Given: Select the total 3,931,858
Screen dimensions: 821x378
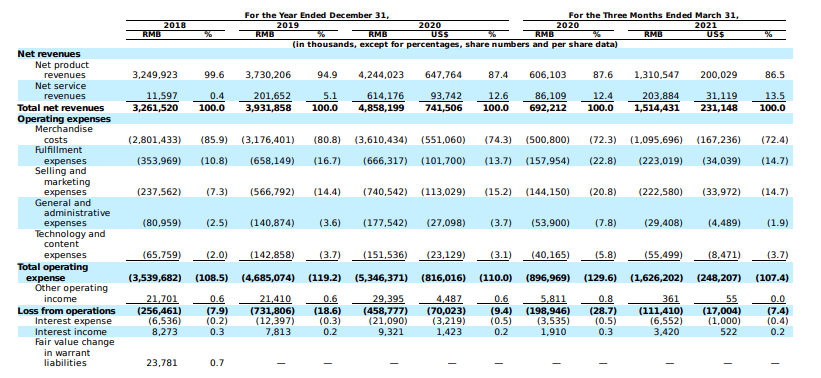Looking at the screenshot, I should tap(268, 108).
